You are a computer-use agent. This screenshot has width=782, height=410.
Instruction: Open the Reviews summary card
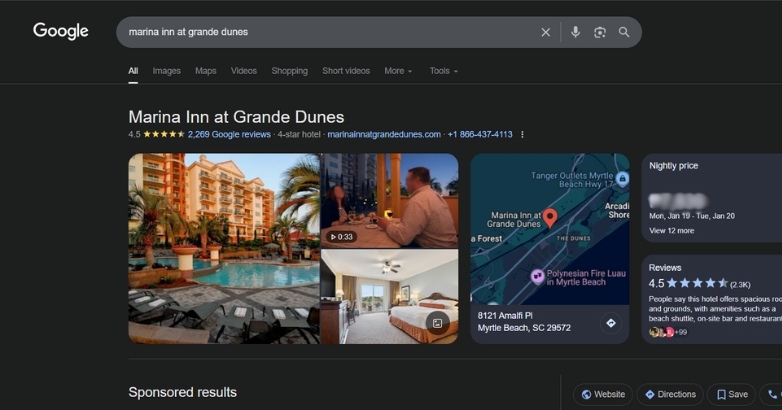point(712,299)
